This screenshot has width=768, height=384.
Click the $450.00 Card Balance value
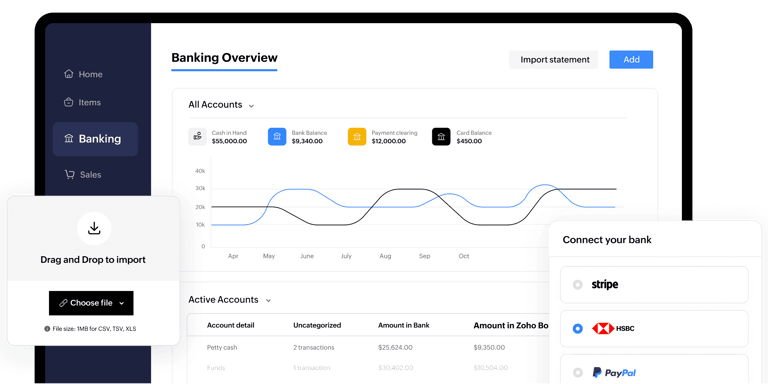pyautogui.click(x=469, y=141)
